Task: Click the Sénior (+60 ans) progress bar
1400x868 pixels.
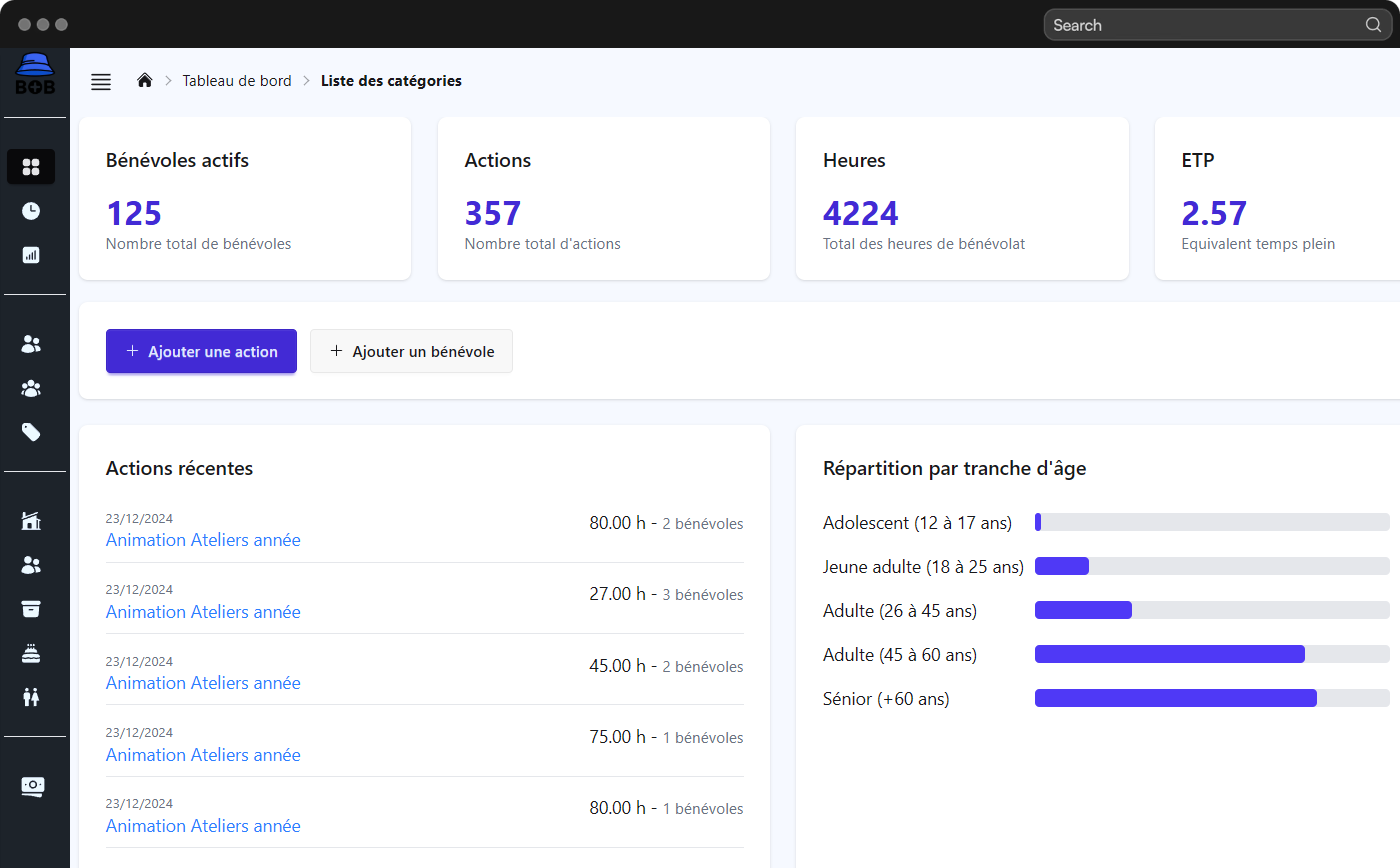Action: (1211, 699)
